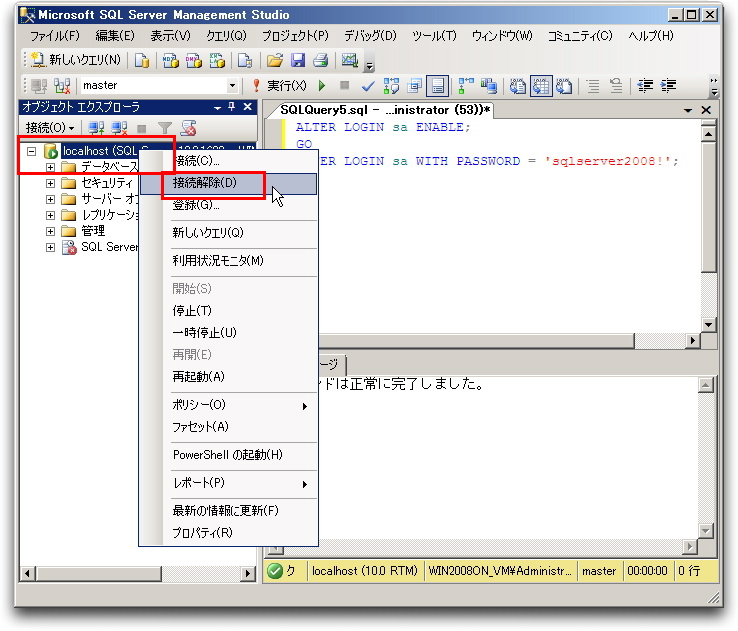Click the New Query toolbar button
Screen dimensions: 738x631
click(76, 60)
